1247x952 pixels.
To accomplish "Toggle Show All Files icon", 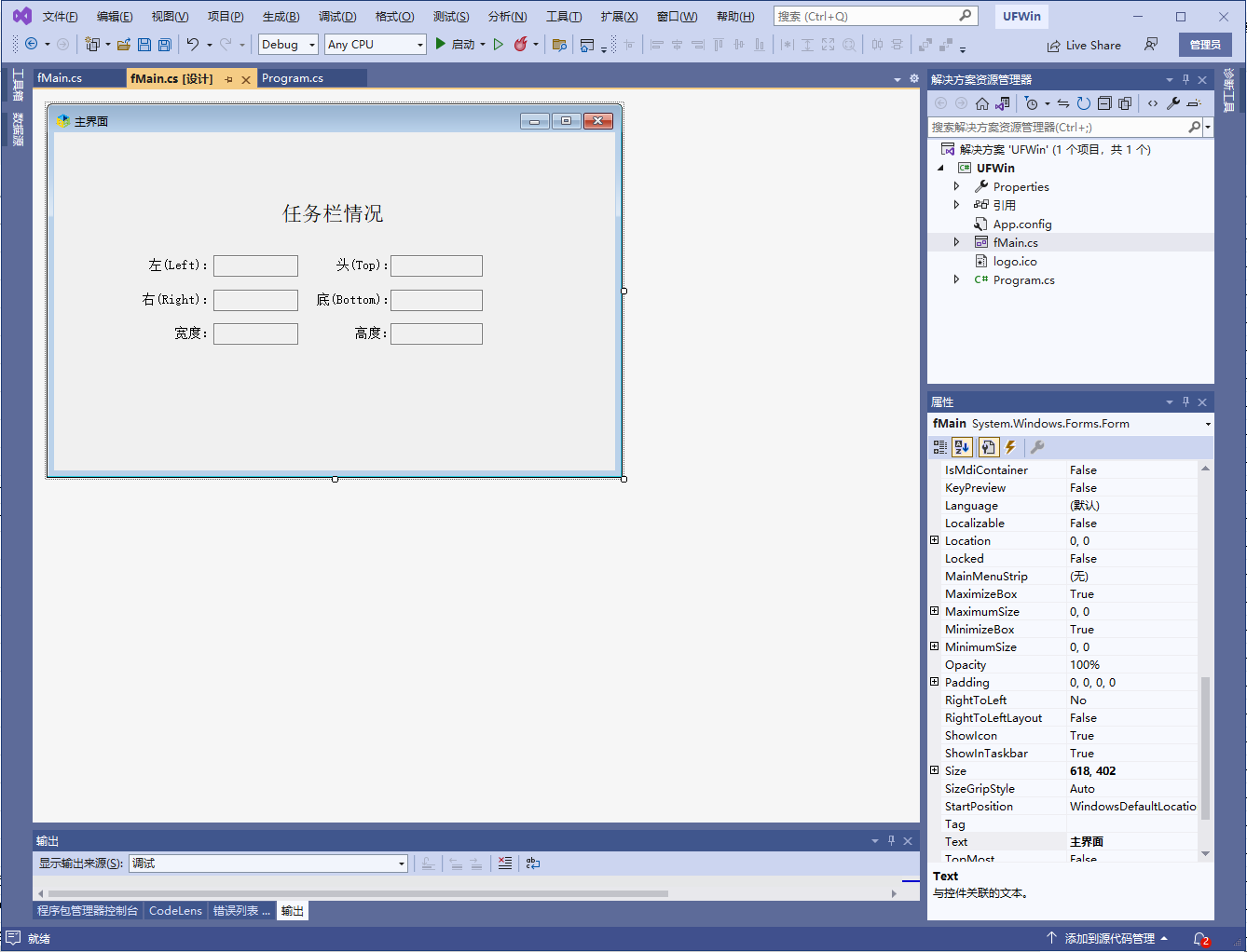I will [x=1125, y=103].
